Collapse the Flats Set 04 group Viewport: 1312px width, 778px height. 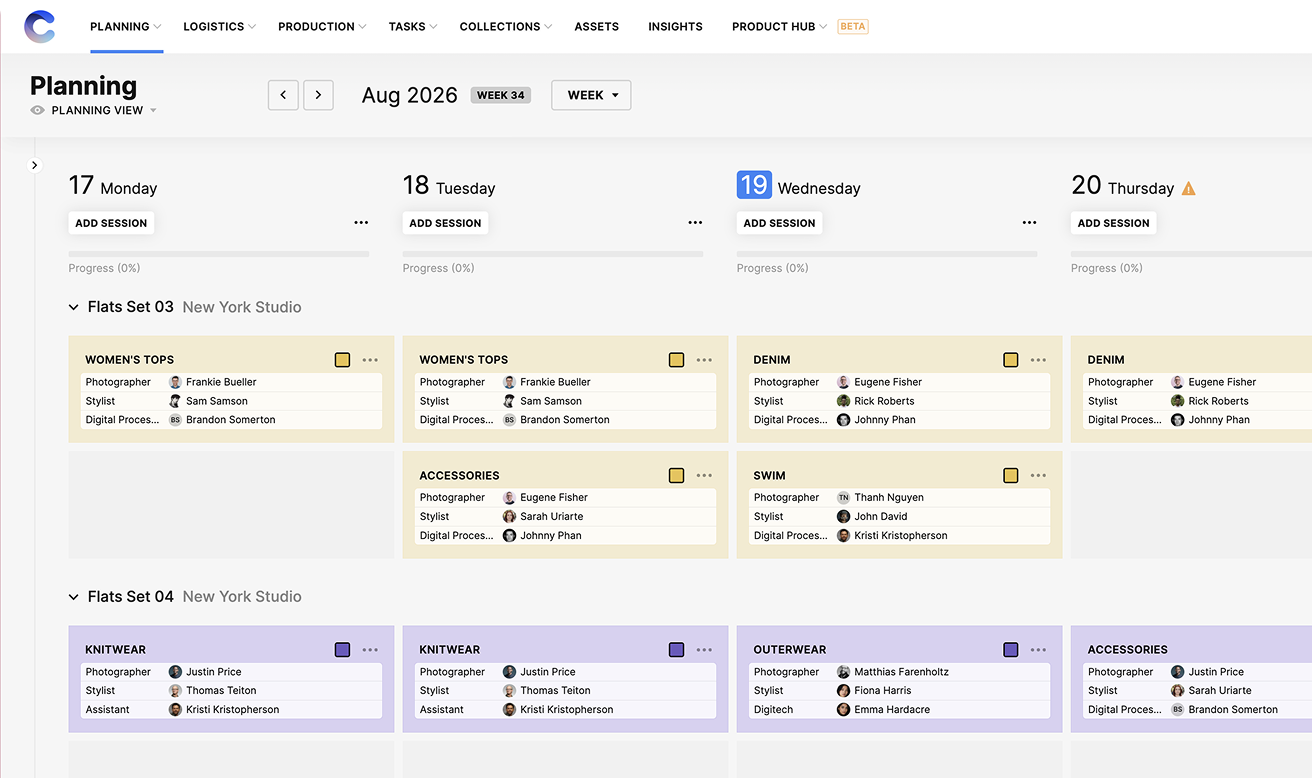pos(73,597)
